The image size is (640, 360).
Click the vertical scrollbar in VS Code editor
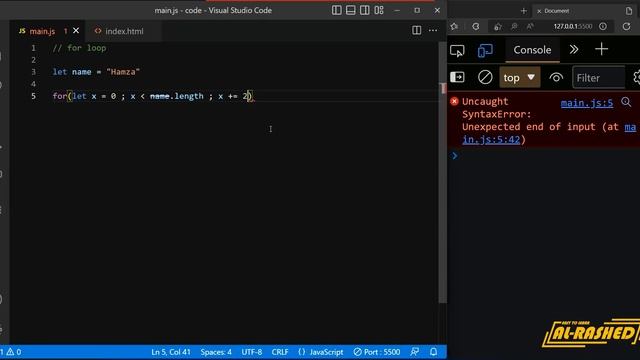tap(442, 171)
